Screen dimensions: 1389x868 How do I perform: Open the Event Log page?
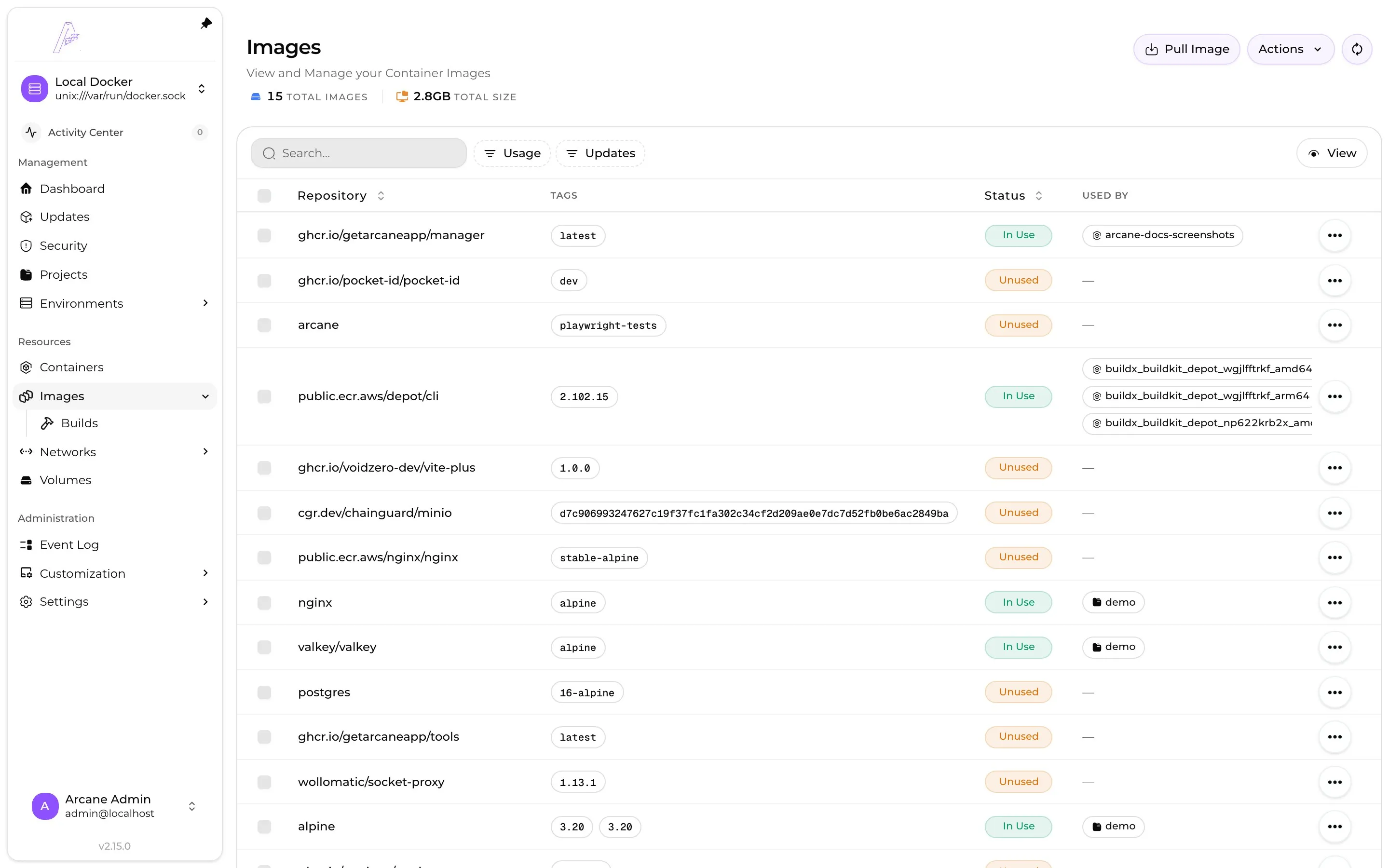point(115,544)
